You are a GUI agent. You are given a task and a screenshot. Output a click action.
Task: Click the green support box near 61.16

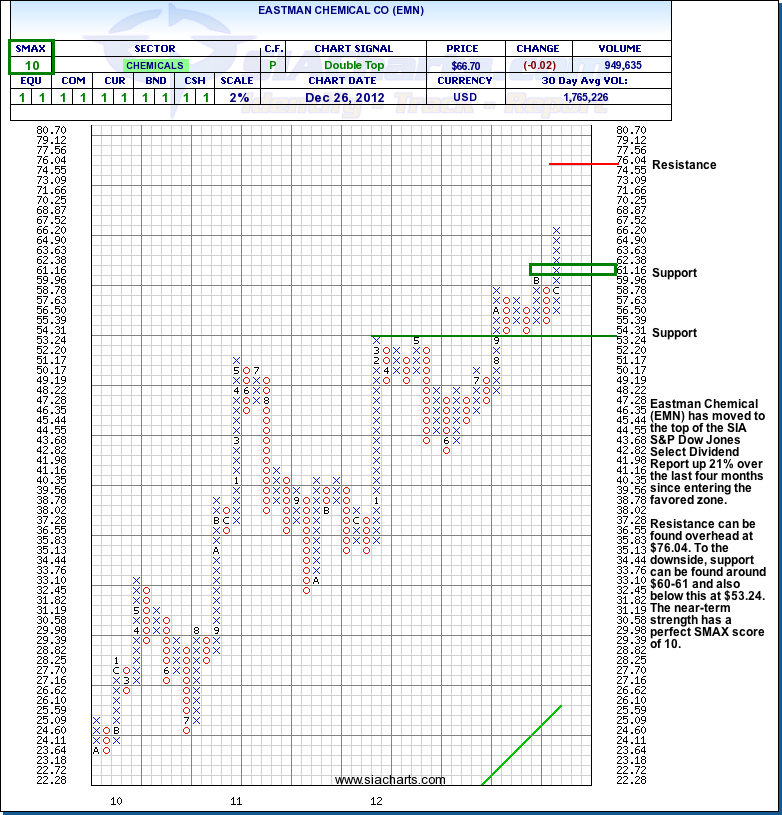coord(572,269)
